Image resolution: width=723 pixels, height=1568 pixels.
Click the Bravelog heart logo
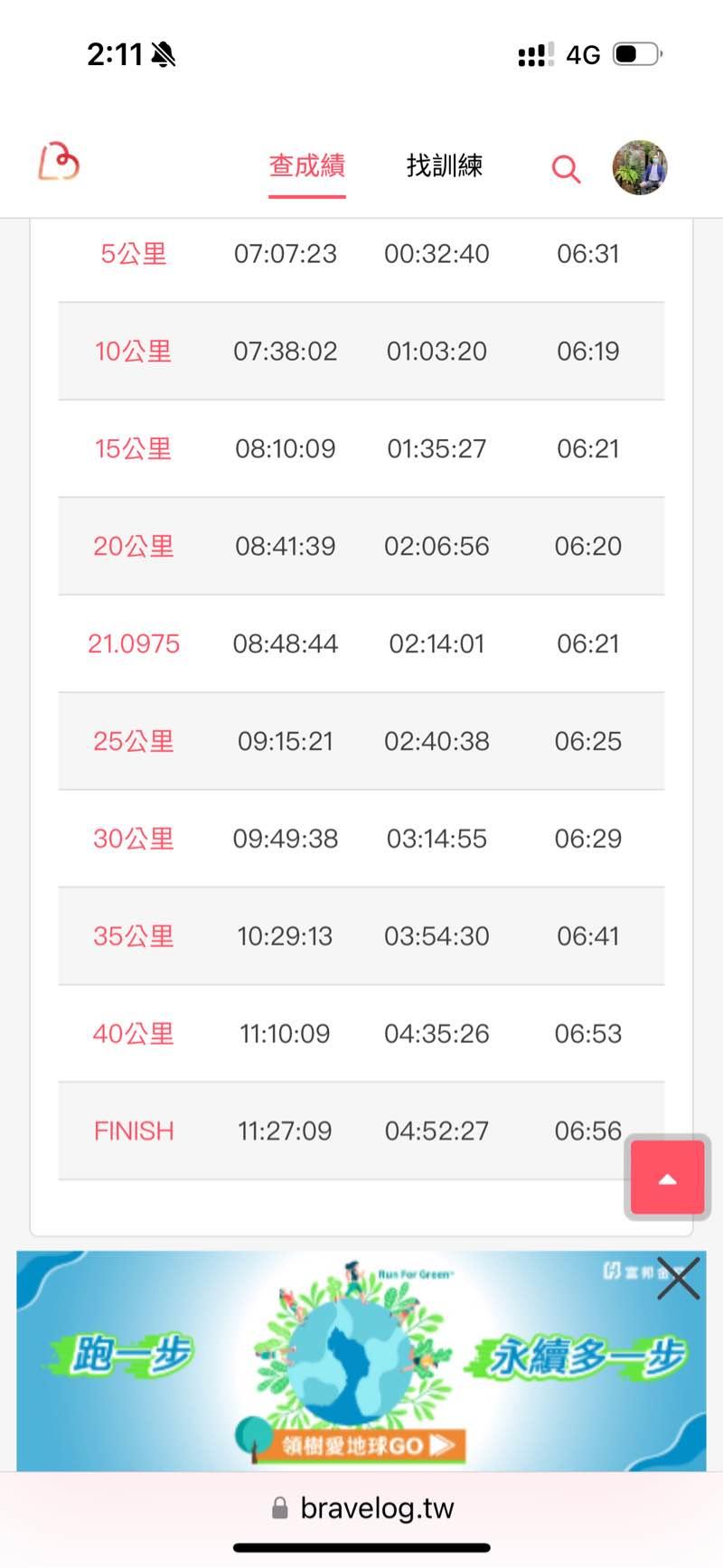(x=59, y=163)
